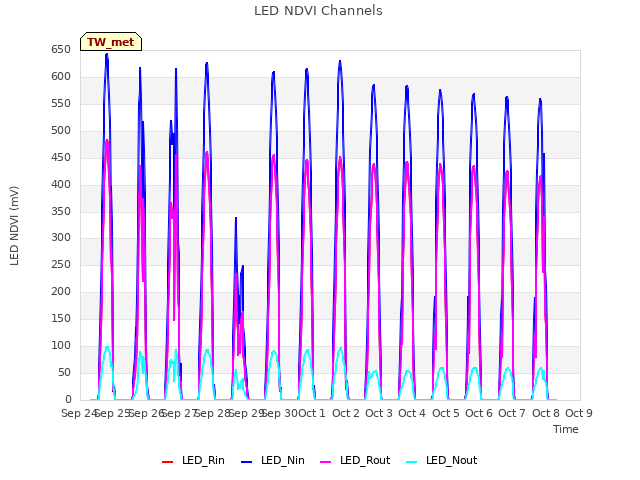The width and height of the screenshot is (640, 480).
Task: Click the cyan LED_Nout legend color marker
Action: 412,462
